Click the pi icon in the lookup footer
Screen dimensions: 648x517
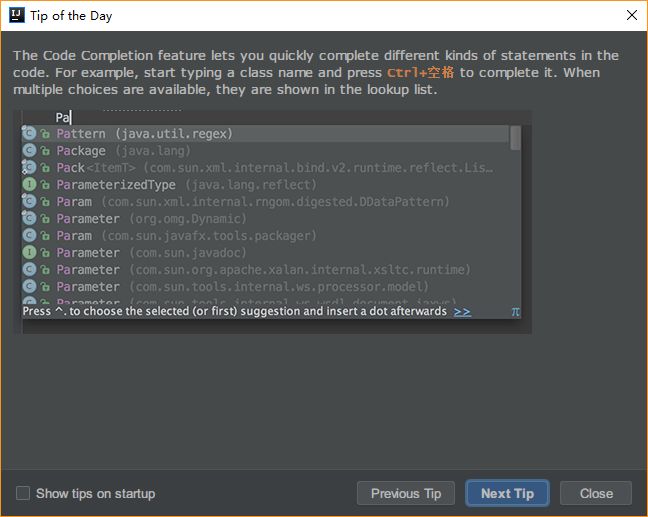[515, 312]
